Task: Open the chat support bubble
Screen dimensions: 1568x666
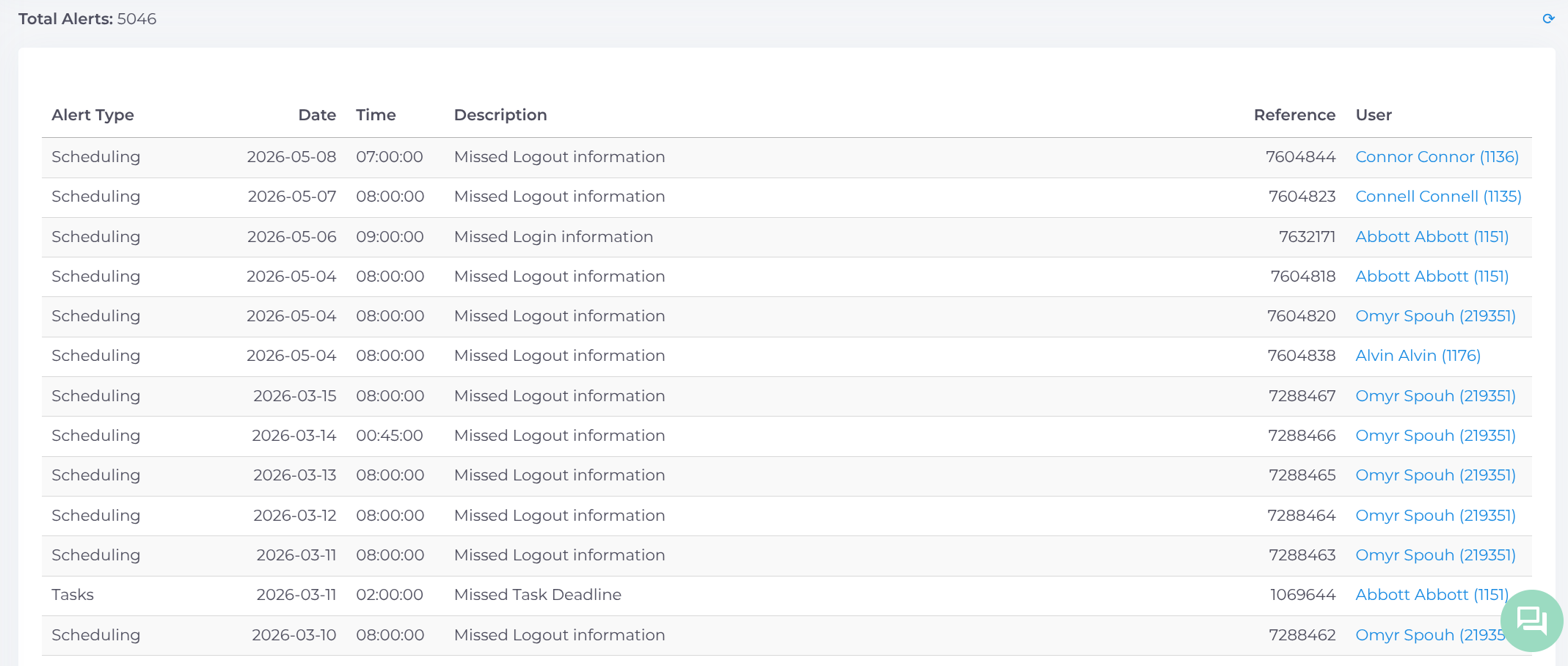Action: (1532, 621)
